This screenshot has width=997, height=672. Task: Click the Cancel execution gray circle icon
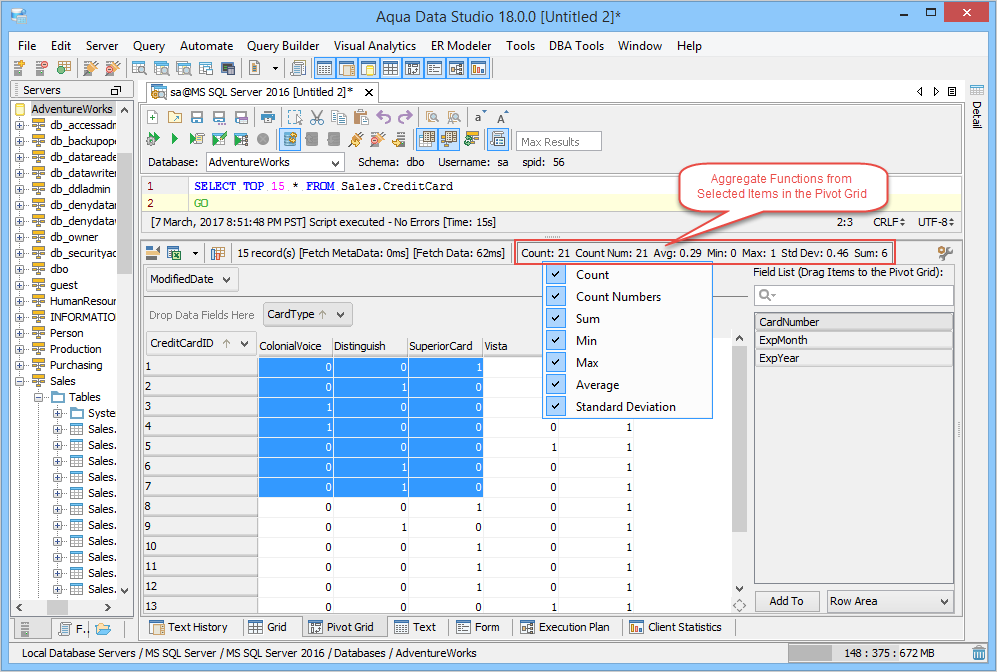263,139
